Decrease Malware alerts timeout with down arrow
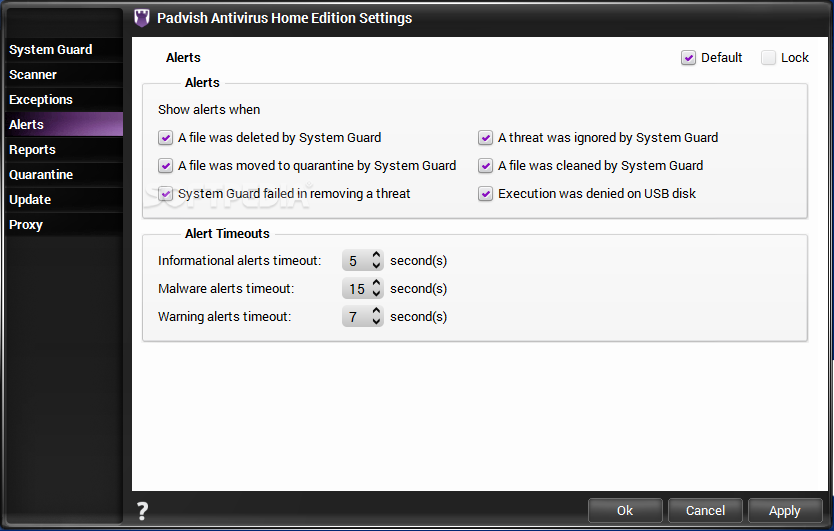 376,293
